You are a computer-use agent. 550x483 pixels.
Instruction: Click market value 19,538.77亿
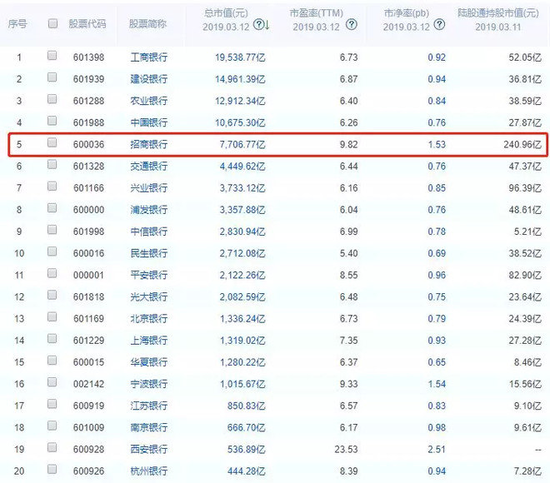point(240,57)
